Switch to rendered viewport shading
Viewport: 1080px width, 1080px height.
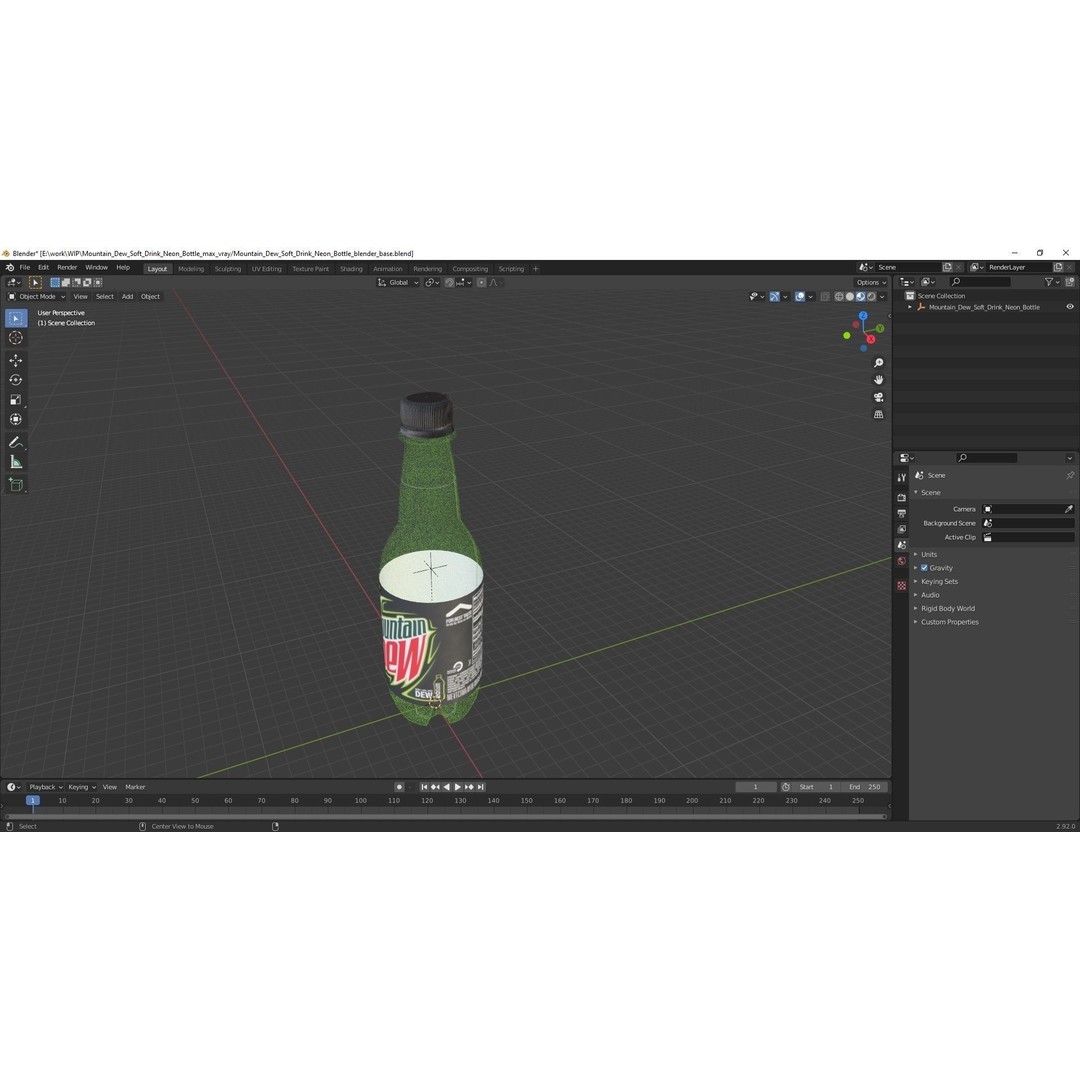pyautogui.click(x=871, y=297)
